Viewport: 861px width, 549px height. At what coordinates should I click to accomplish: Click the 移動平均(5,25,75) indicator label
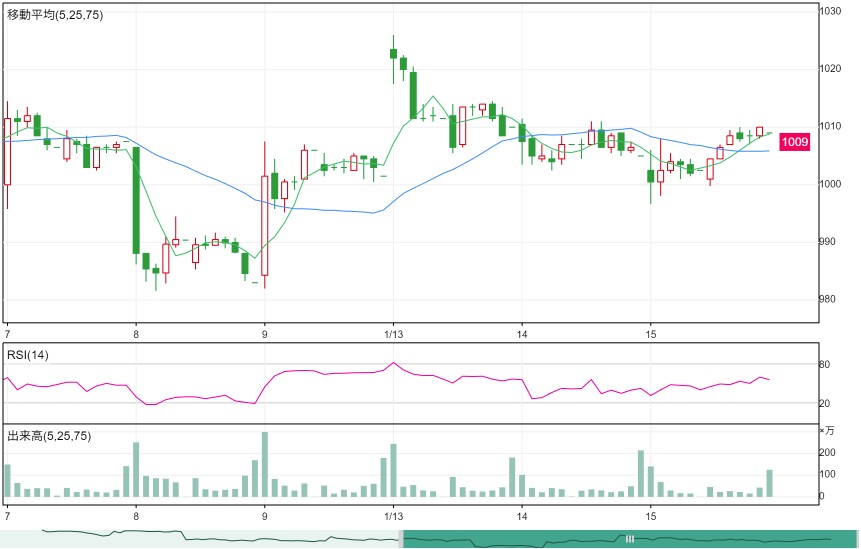click(54, 15)
